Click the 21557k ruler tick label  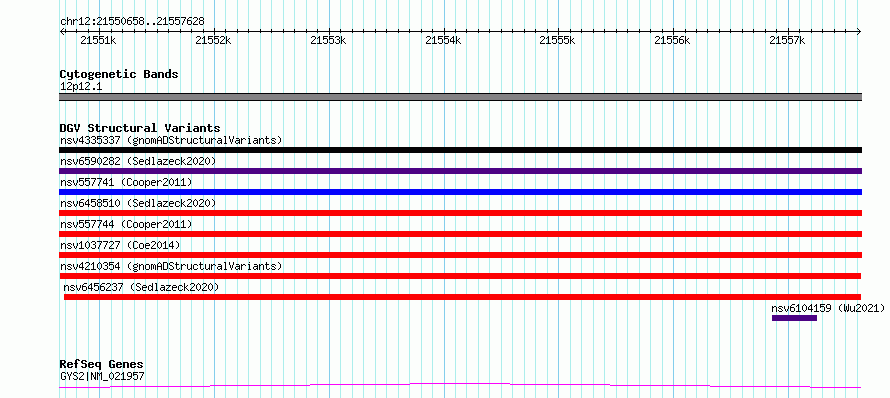point(788,40)
